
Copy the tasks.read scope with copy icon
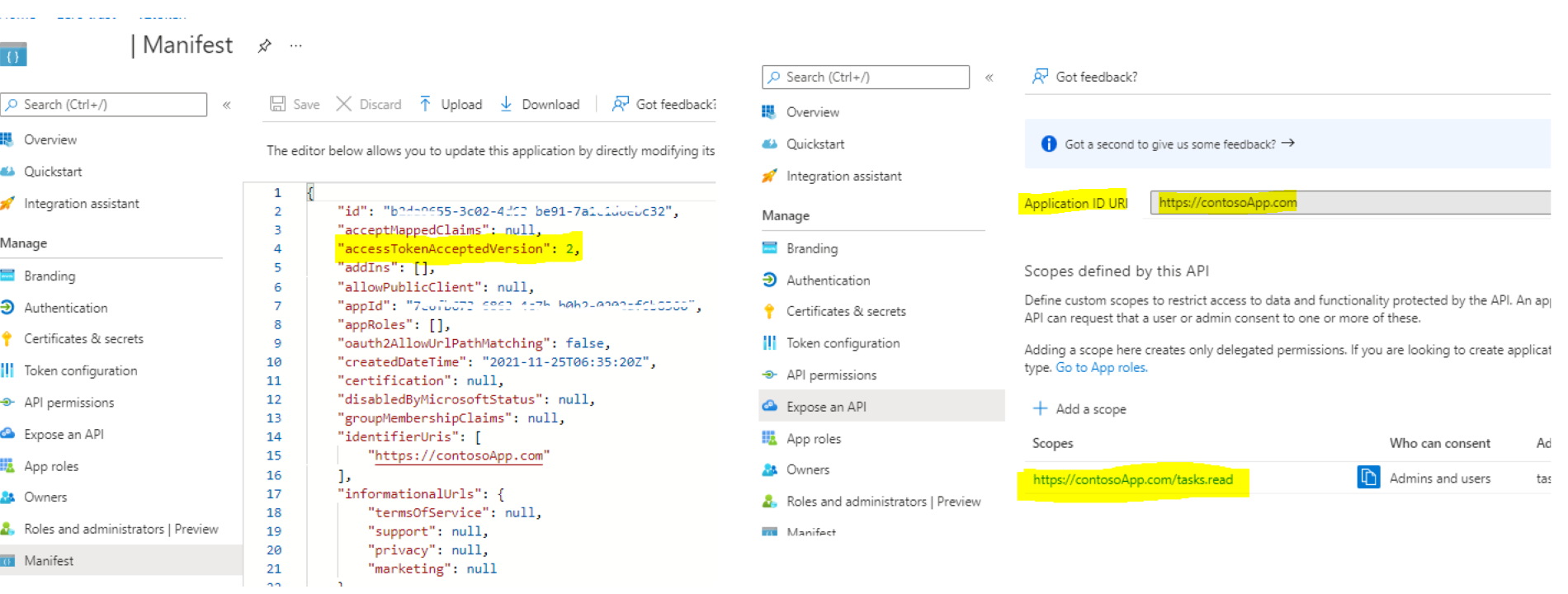click(1368, 478)
